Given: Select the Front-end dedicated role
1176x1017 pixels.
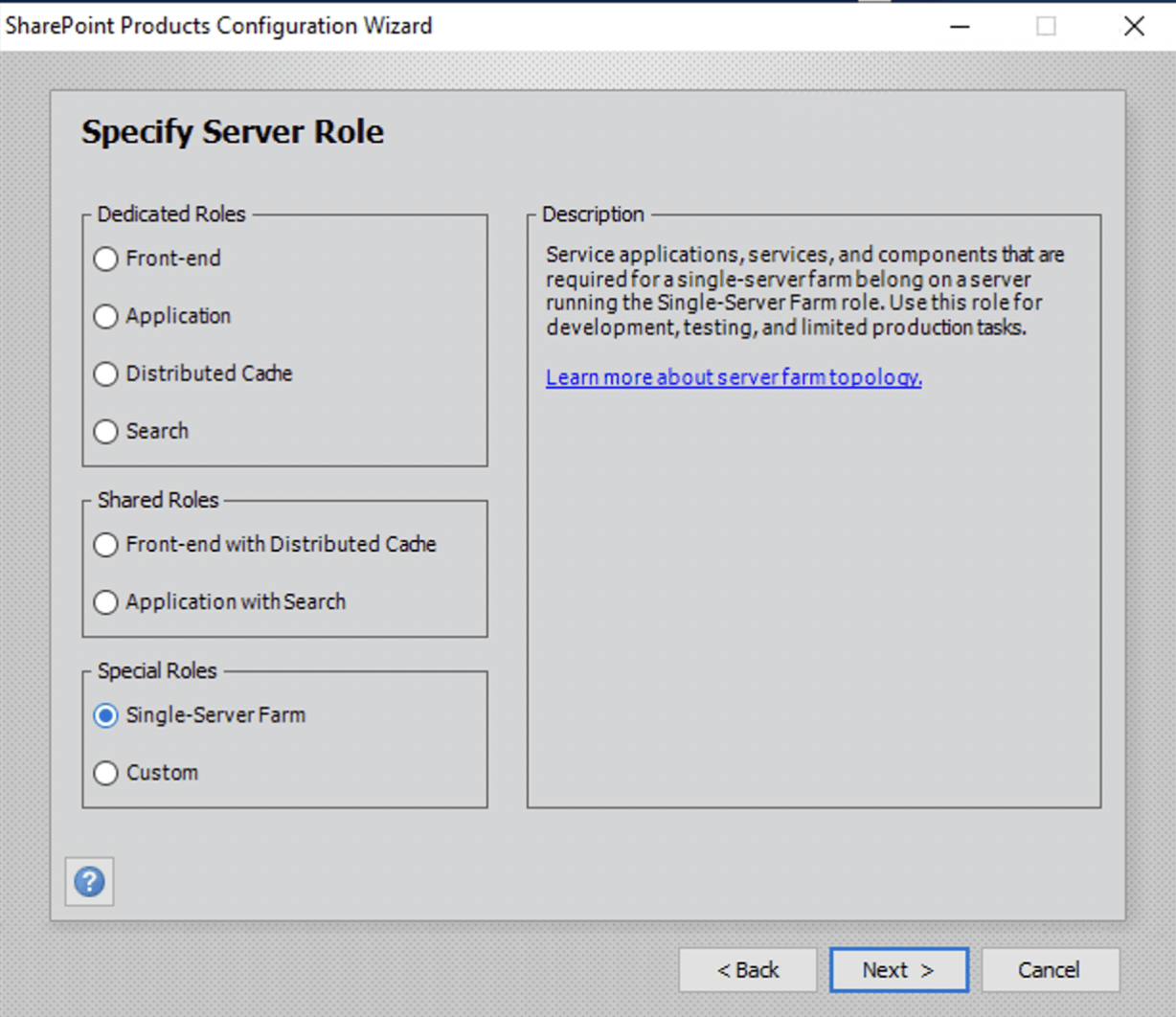Looking at the screenshot, I should 106,259.
